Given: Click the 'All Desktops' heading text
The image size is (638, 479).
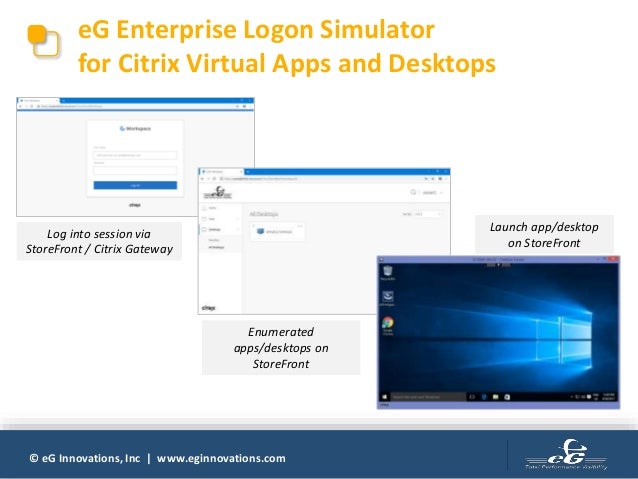Looking at the screenshot, I should [264, 214].
